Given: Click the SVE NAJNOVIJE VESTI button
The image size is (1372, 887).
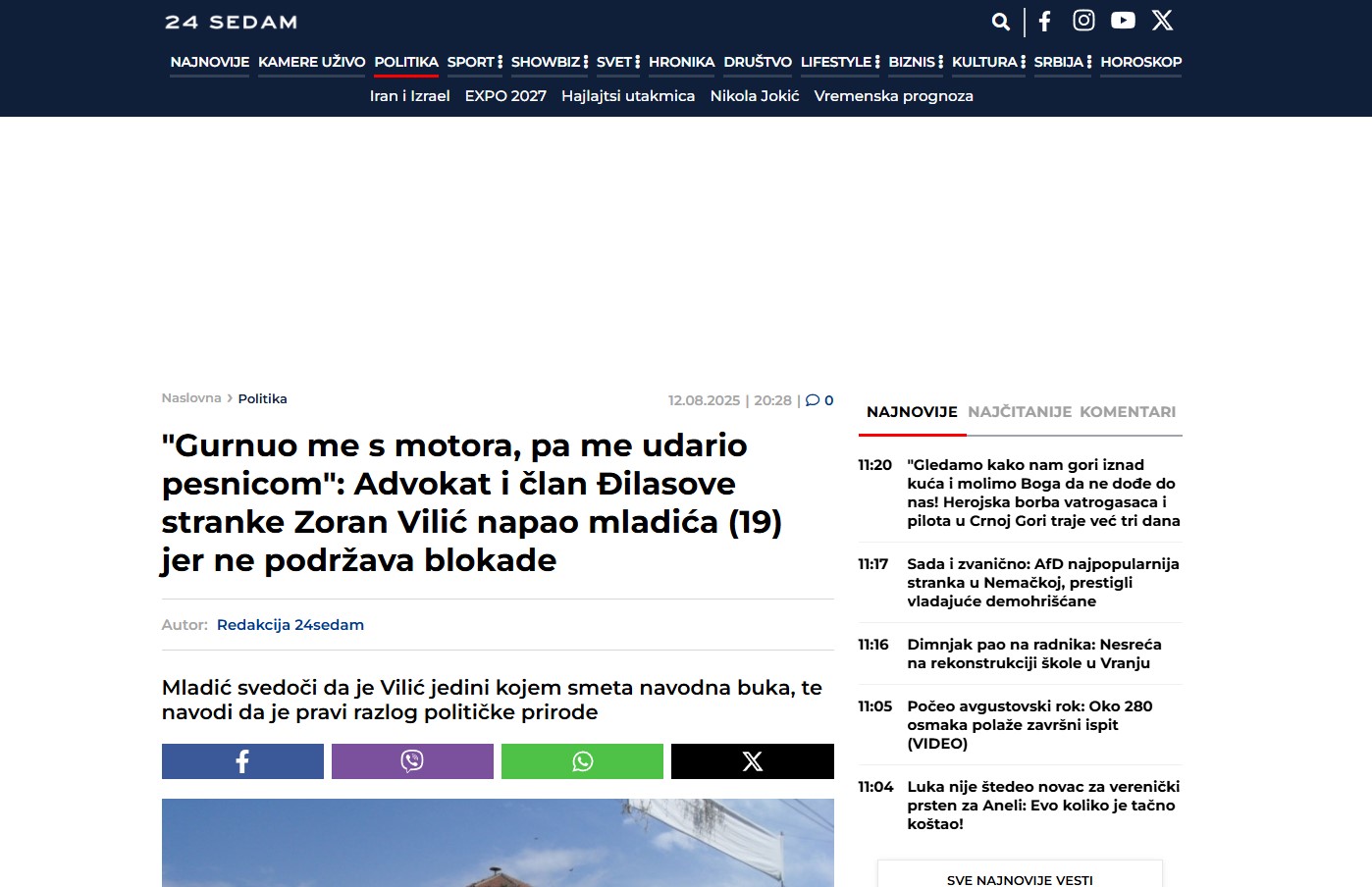Looking at the screenshot, I should [x=1020, y=879].
